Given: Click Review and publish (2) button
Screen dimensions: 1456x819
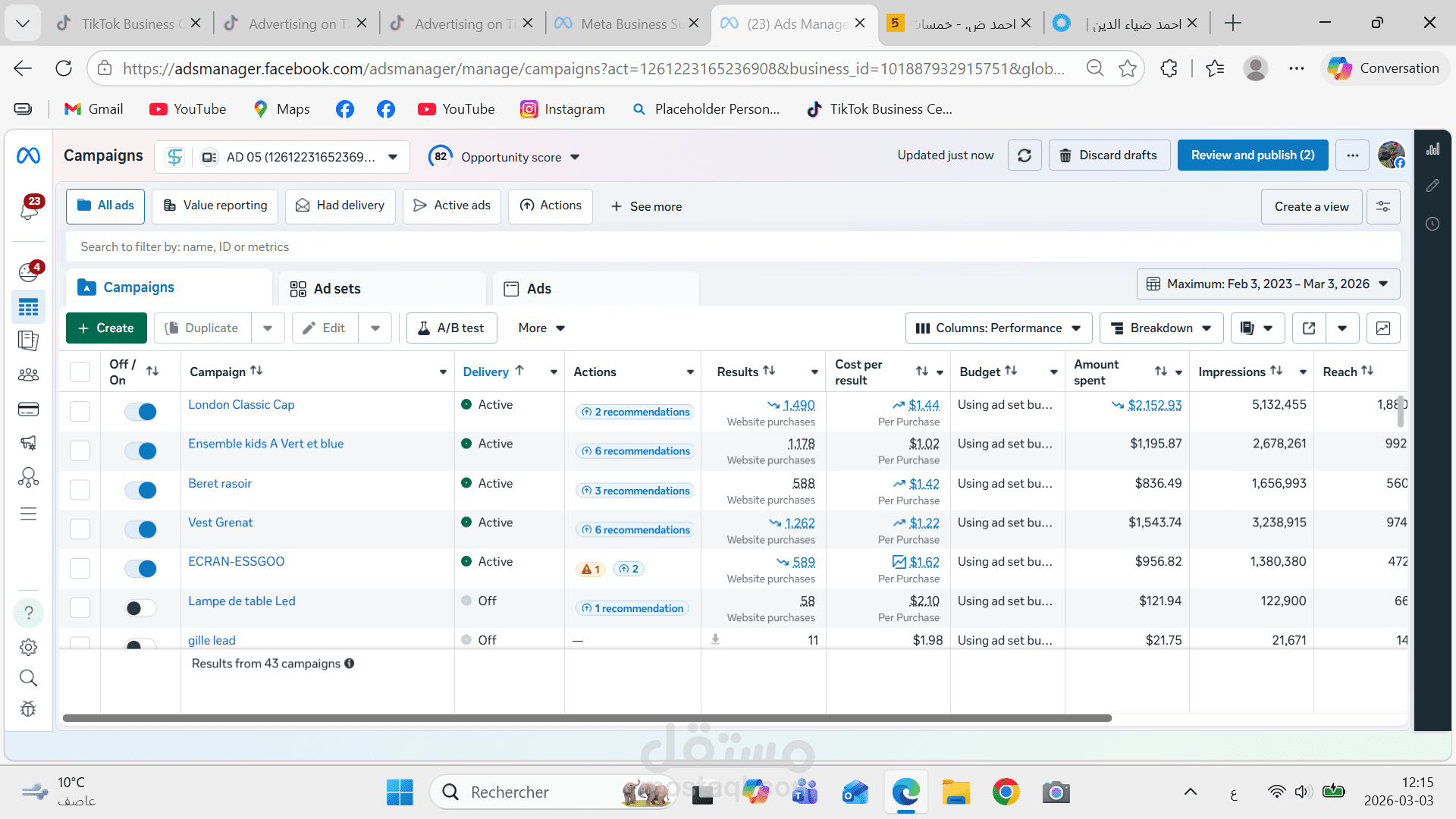Looking at the screenshot, I should click(1252, 155).
